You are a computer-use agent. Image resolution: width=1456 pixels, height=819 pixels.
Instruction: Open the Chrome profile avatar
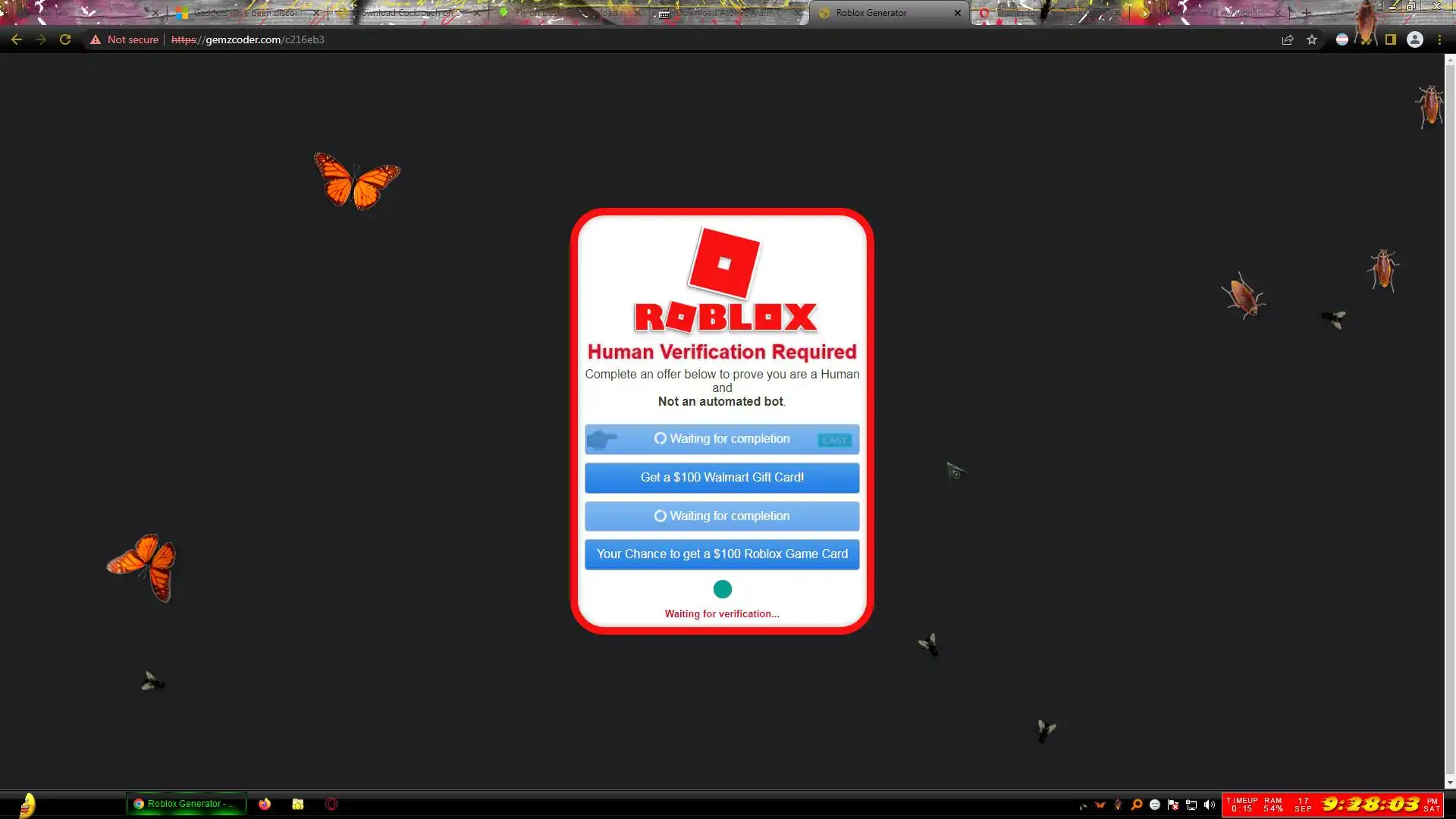click(1415, 39)
